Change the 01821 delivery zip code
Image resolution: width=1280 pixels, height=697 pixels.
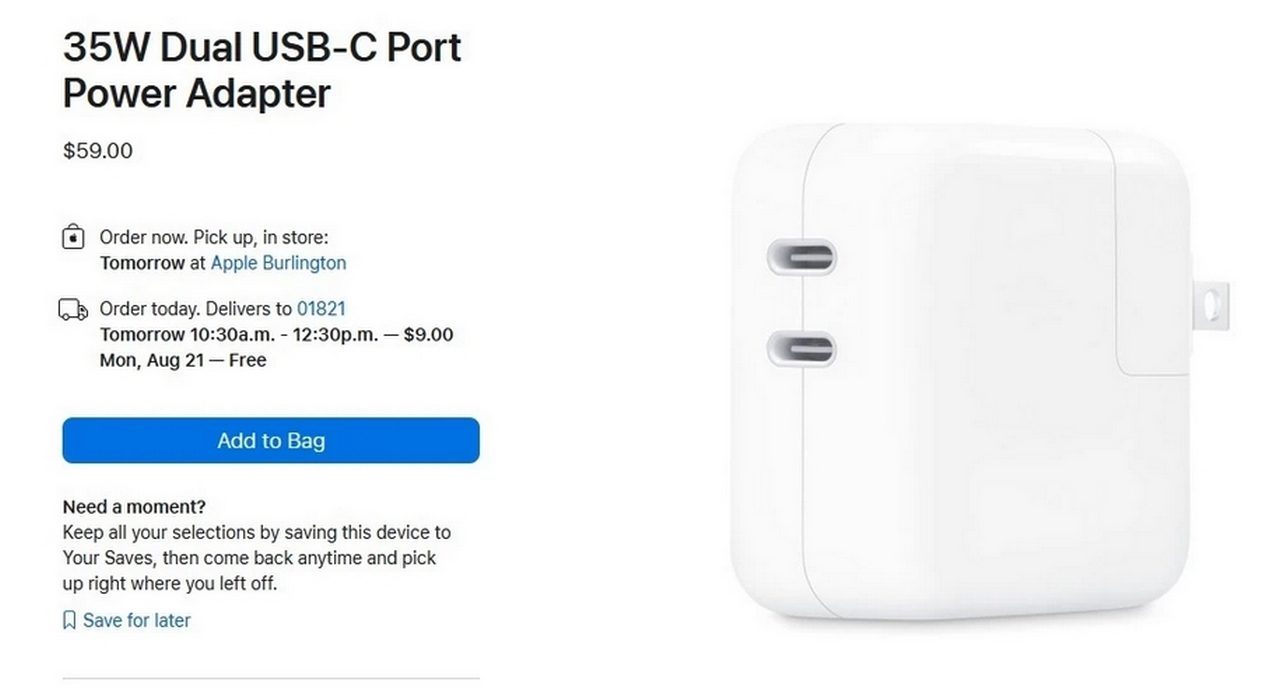pyautogui.click(x=321, y=309)
